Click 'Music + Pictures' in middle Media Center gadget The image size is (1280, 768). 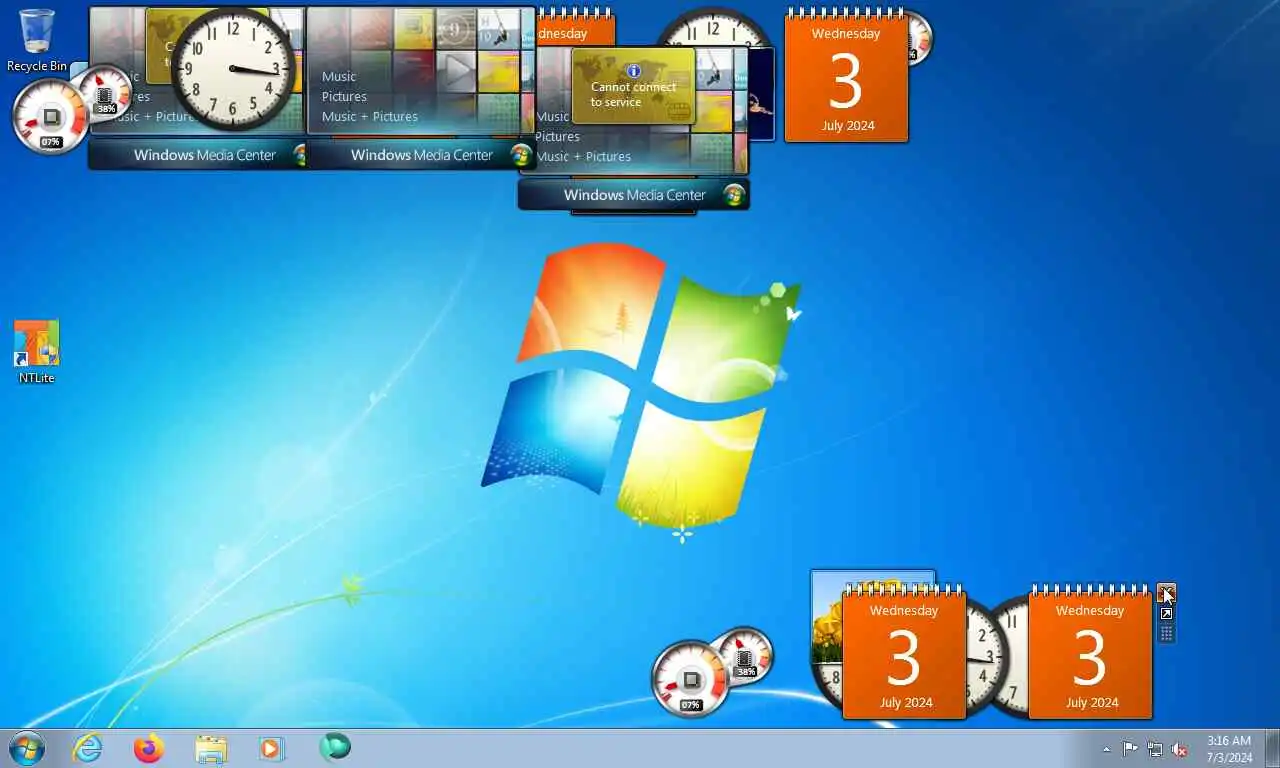(x=370, y=116)
